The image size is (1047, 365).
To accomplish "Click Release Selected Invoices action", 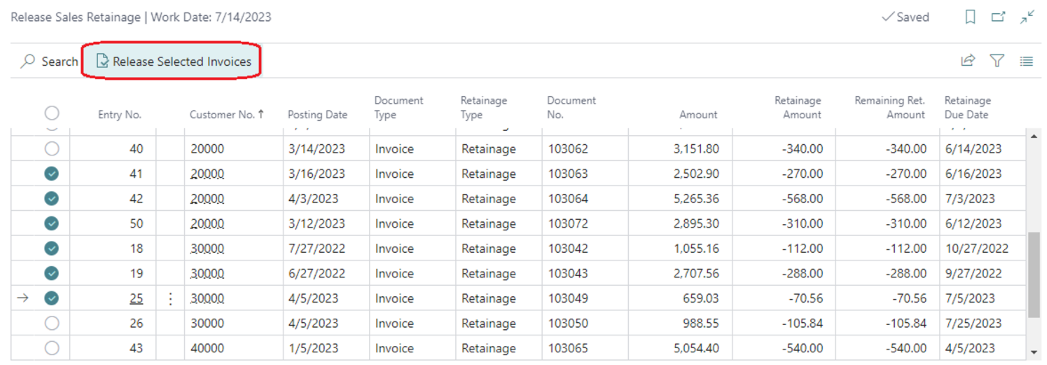I will coord(174,61).
